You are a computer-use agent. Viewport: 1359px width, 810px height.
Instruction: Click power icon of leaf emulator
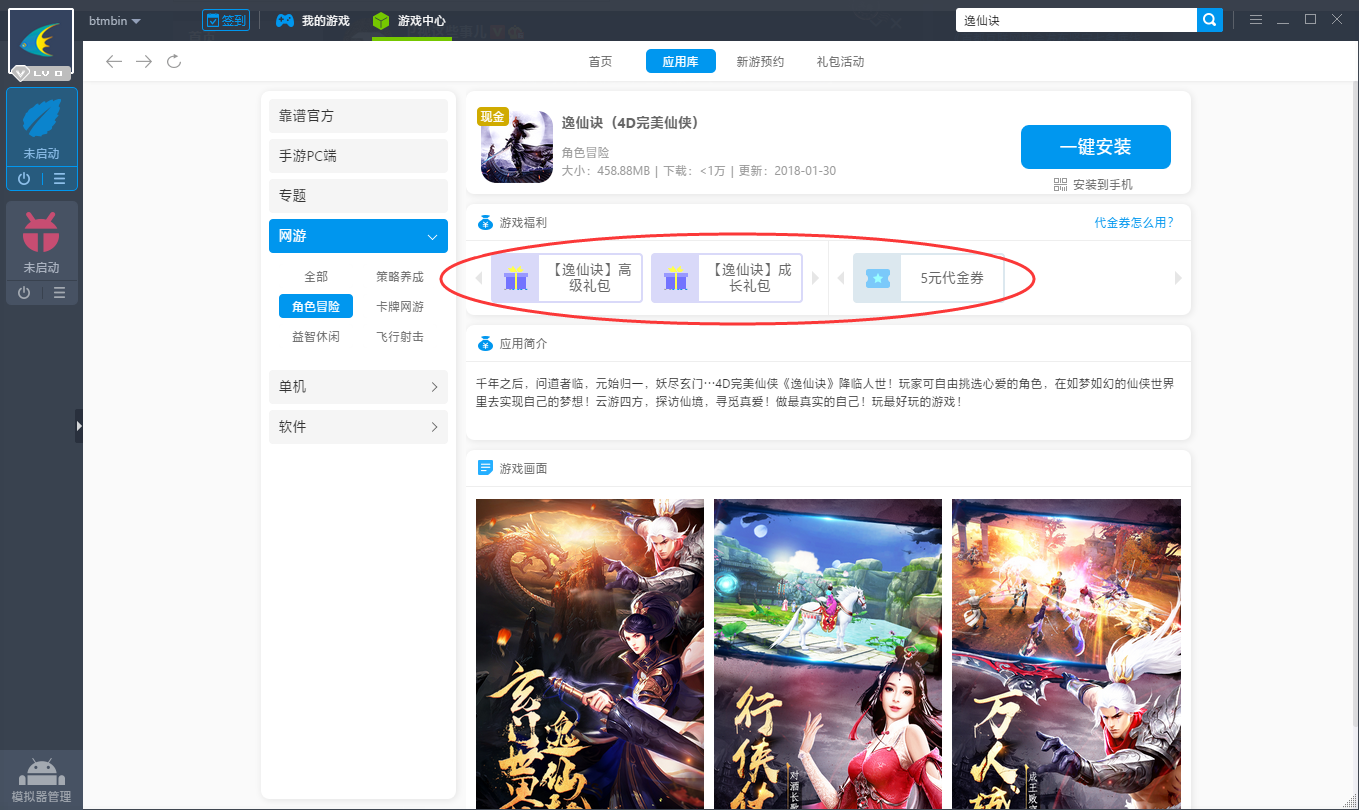point(24,179)
